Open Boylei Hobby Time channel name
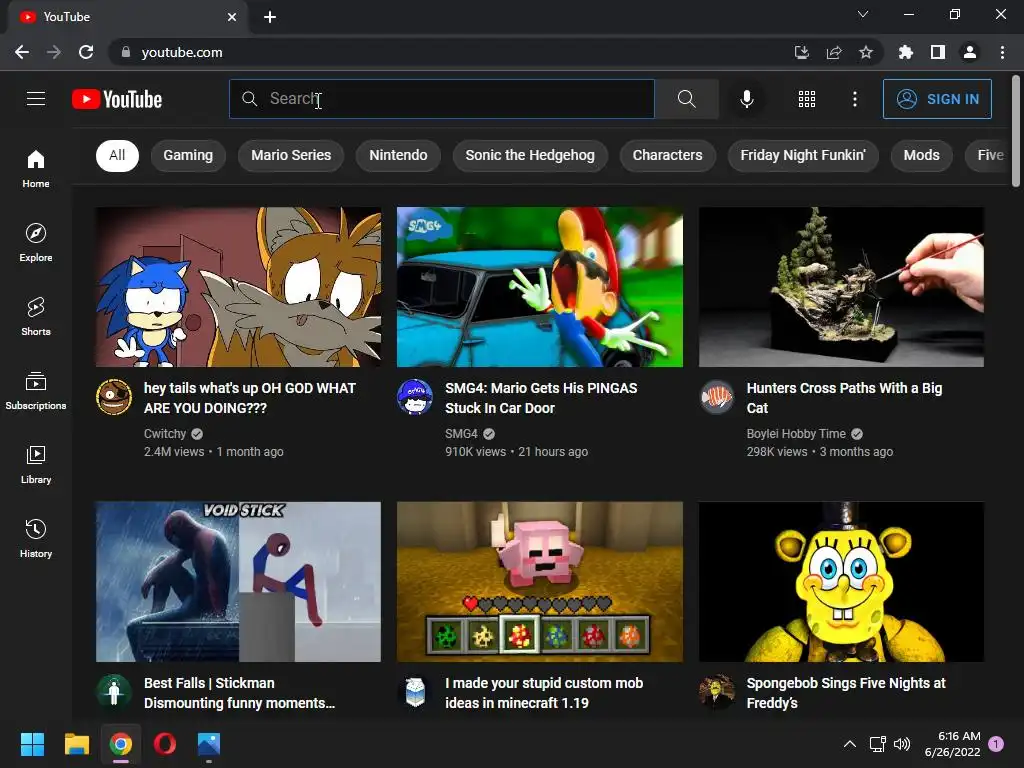Screen dimensions: 1024x768 click(x=796, y=434)
